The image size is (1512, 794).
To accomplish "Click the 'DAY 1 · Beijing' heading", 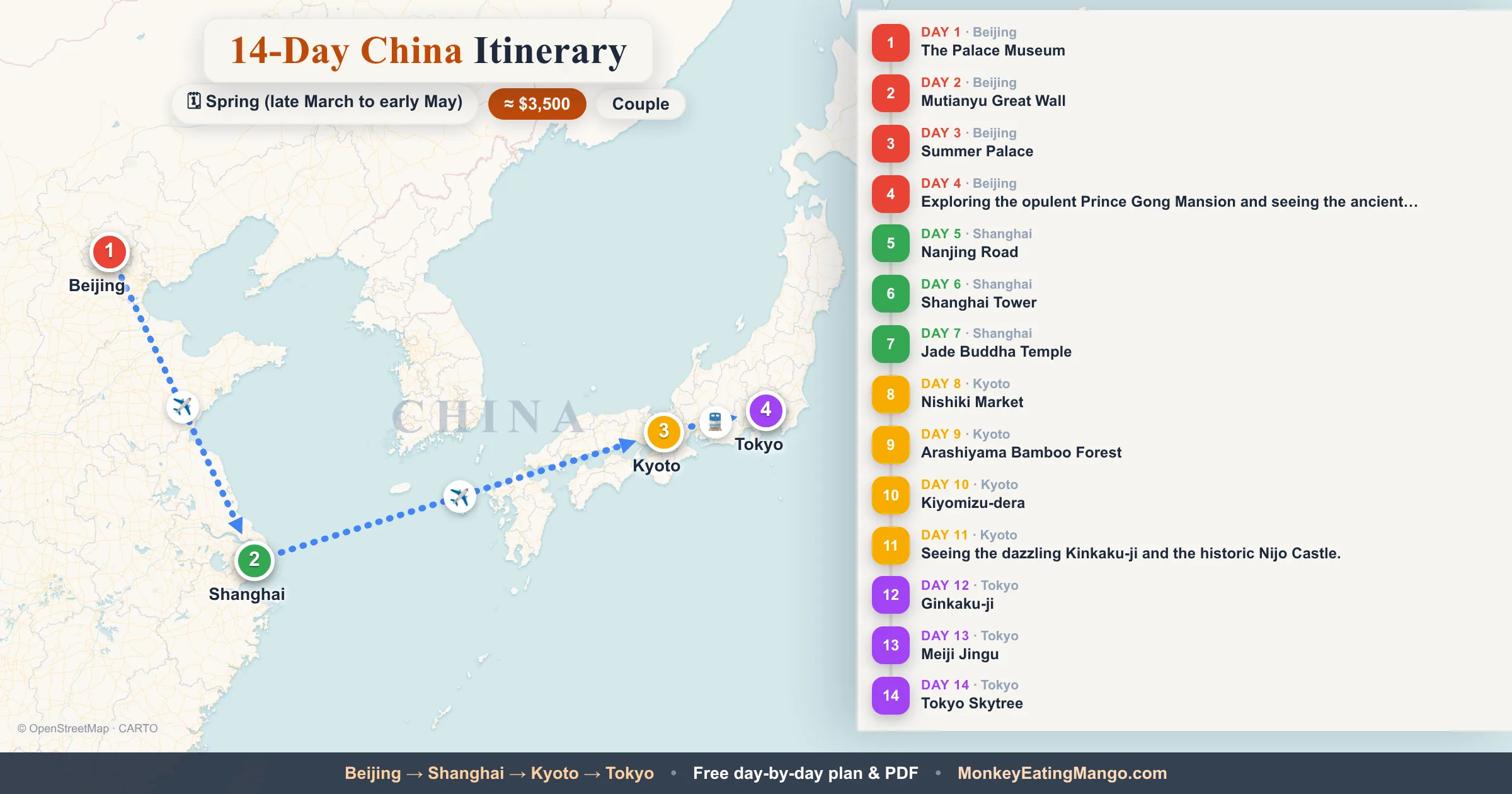I will click(969, 32).
